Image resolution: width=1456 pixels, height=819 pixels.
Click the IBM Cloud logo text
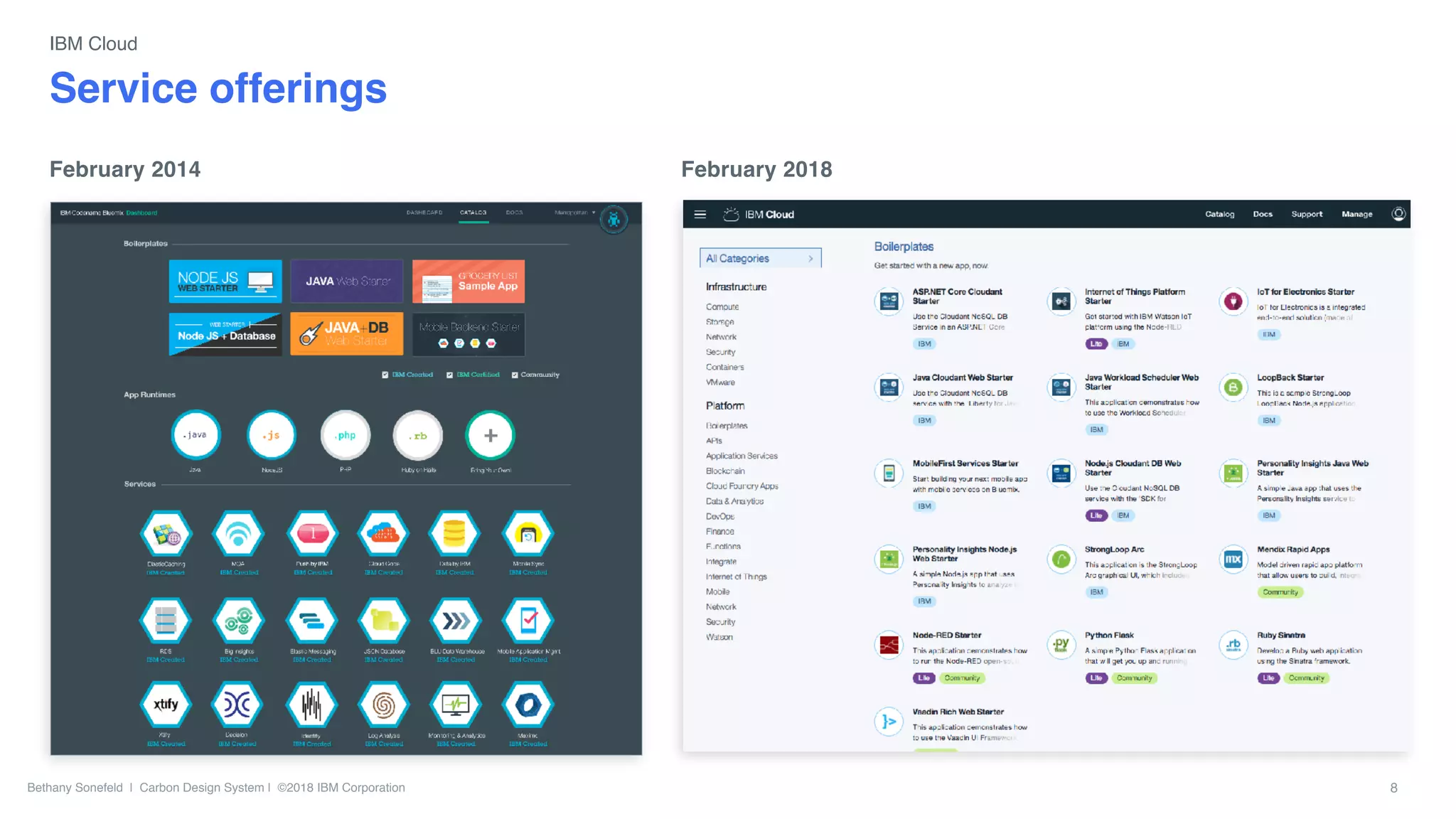click(769, 214)
